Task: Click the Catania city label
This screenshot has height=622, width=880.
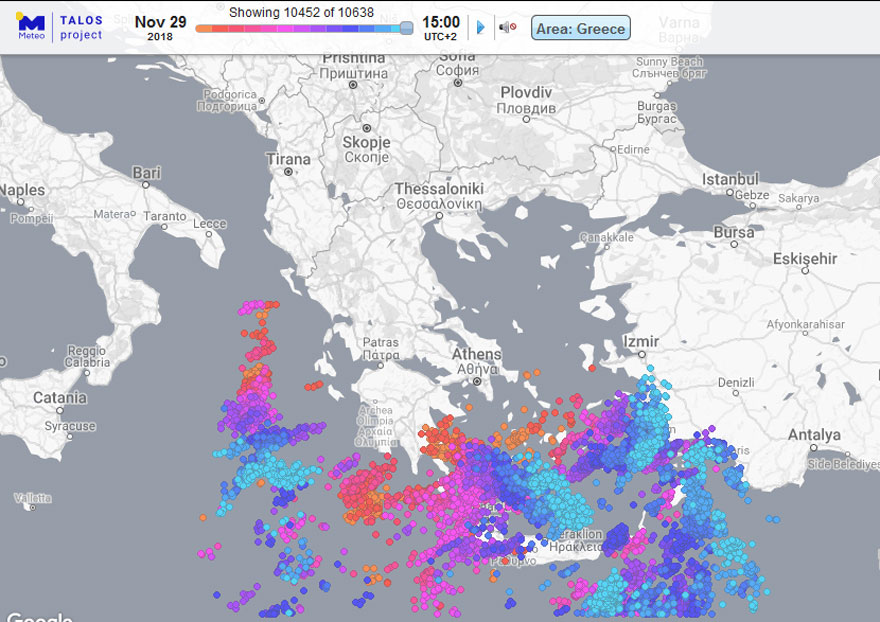Action: click(59, 397)
